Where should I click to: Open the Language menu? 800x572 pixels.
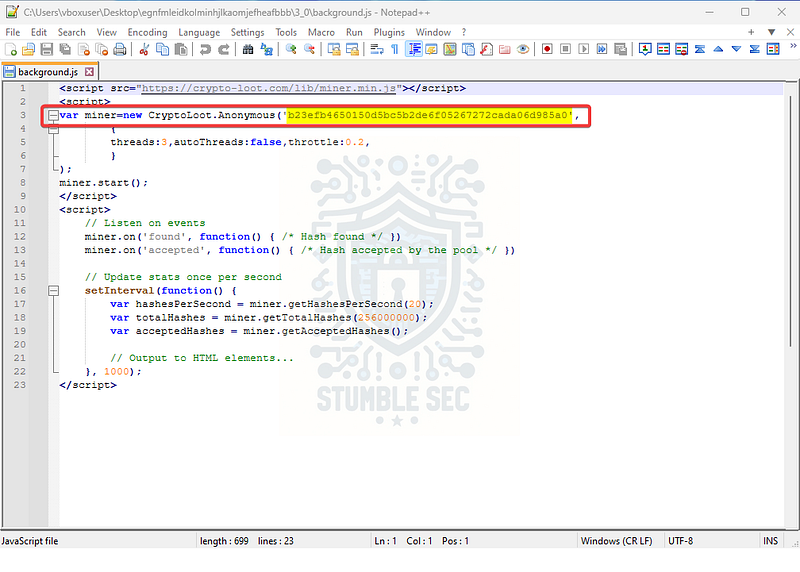(x=199, y=32)
